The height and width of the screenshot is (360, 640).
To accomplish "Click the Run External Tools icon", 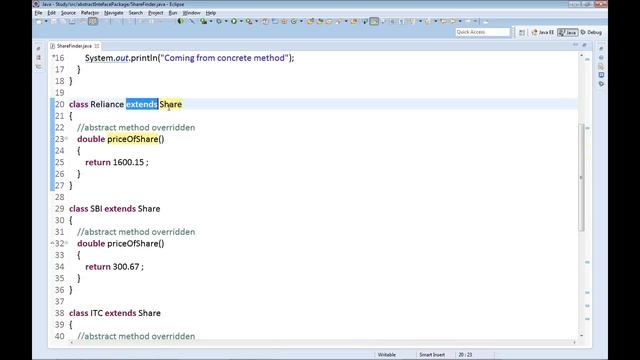I will pos(249,21).
